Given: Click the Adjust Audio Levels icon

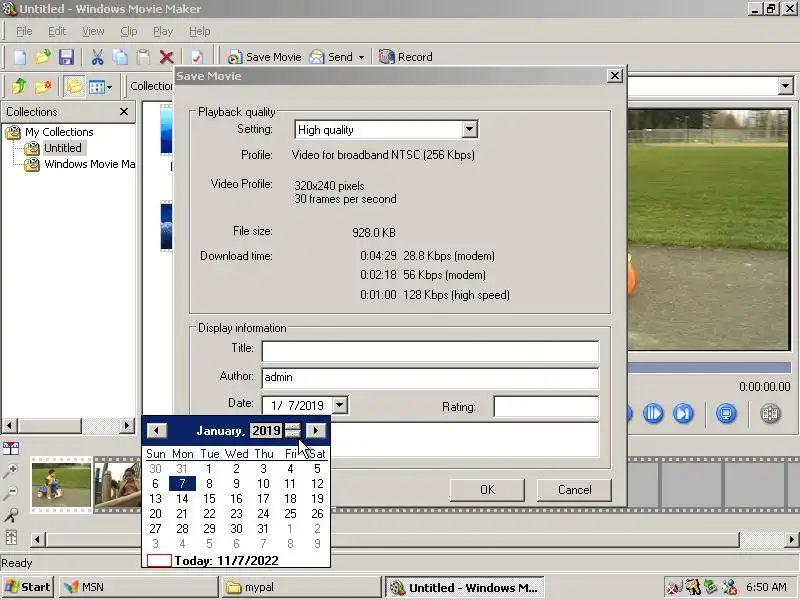Looking at the screenshot, I should point(11,537).
